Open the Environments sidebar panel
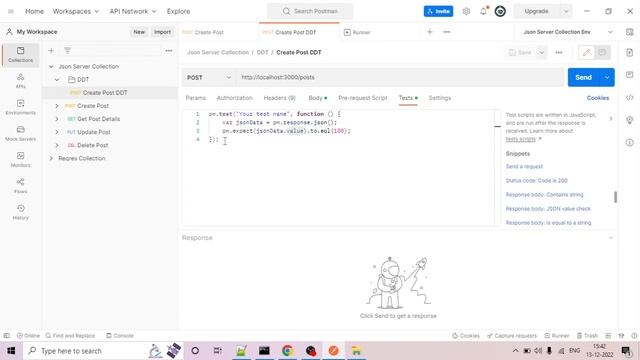This screenshot has width=640, height=360. pos(20,107)
